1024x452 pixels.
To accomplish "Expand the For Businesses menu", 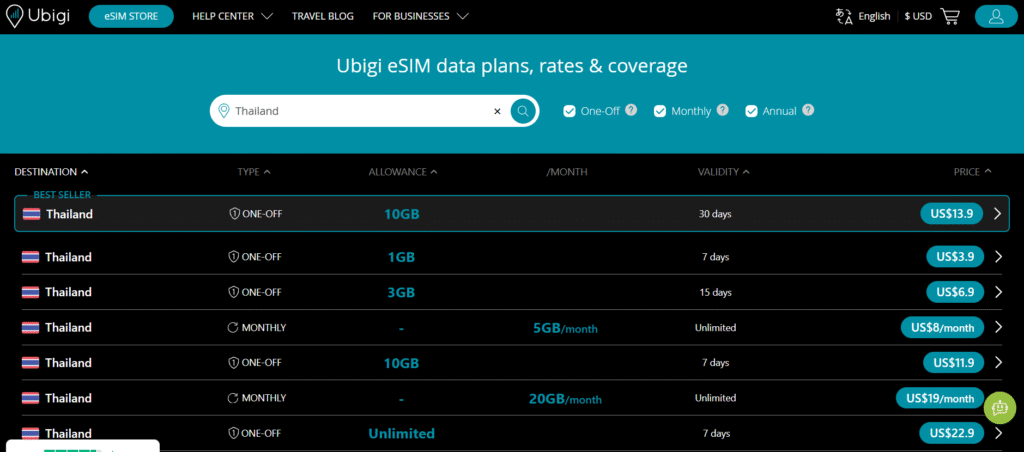I will point(421,16).
